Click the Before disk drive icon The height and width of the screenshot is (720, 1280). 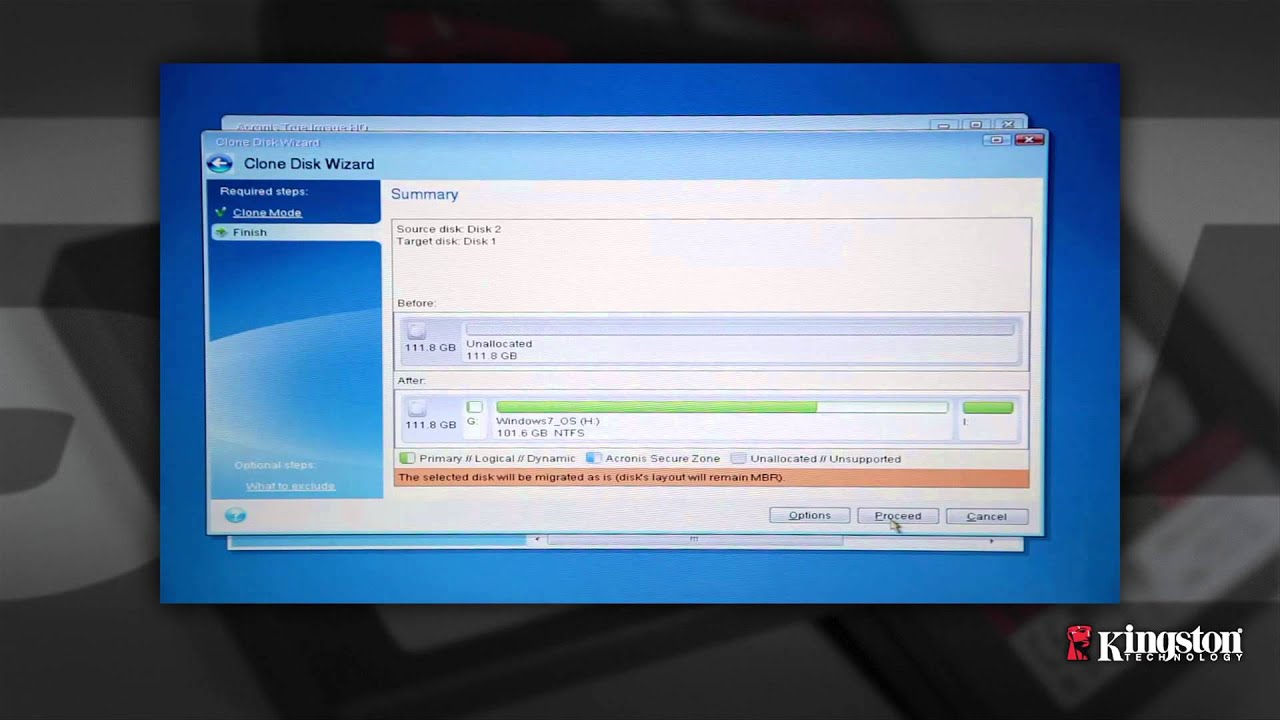point(417,331)
